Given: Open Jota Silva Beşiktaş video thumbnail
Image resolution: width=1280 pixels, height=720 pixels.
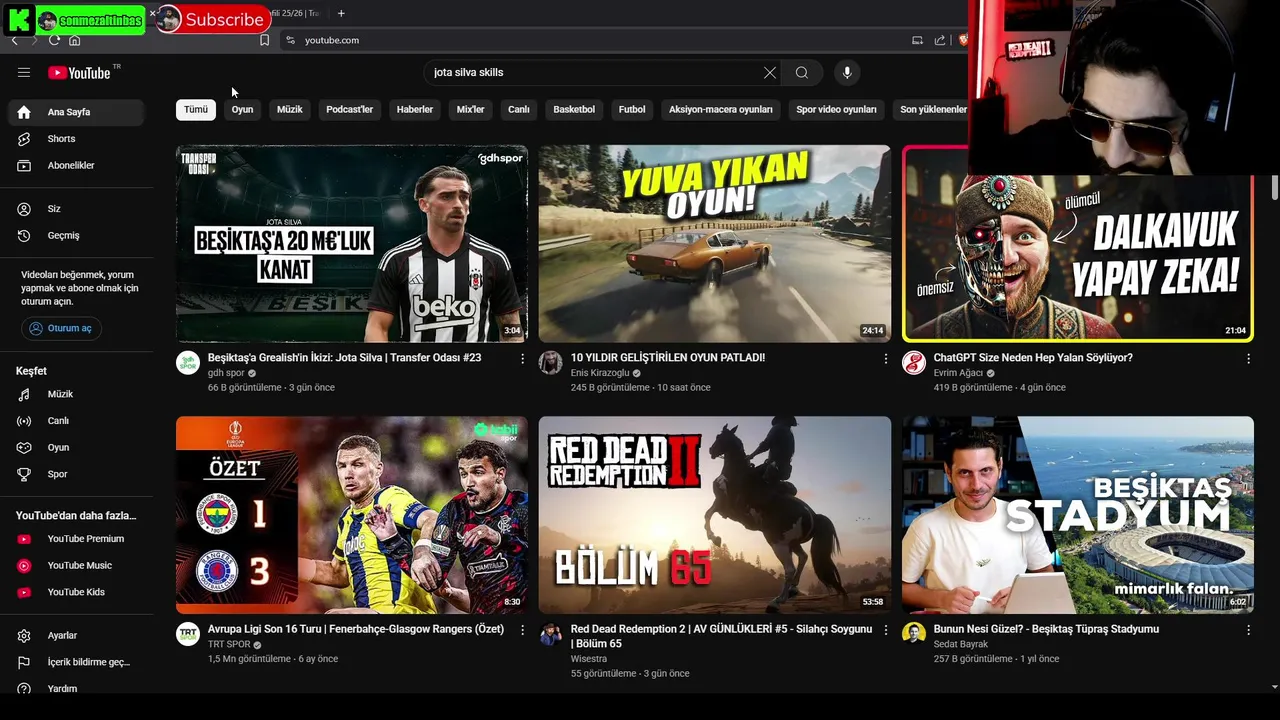Looking at the screenshot, I should click(x=352, y=244).
